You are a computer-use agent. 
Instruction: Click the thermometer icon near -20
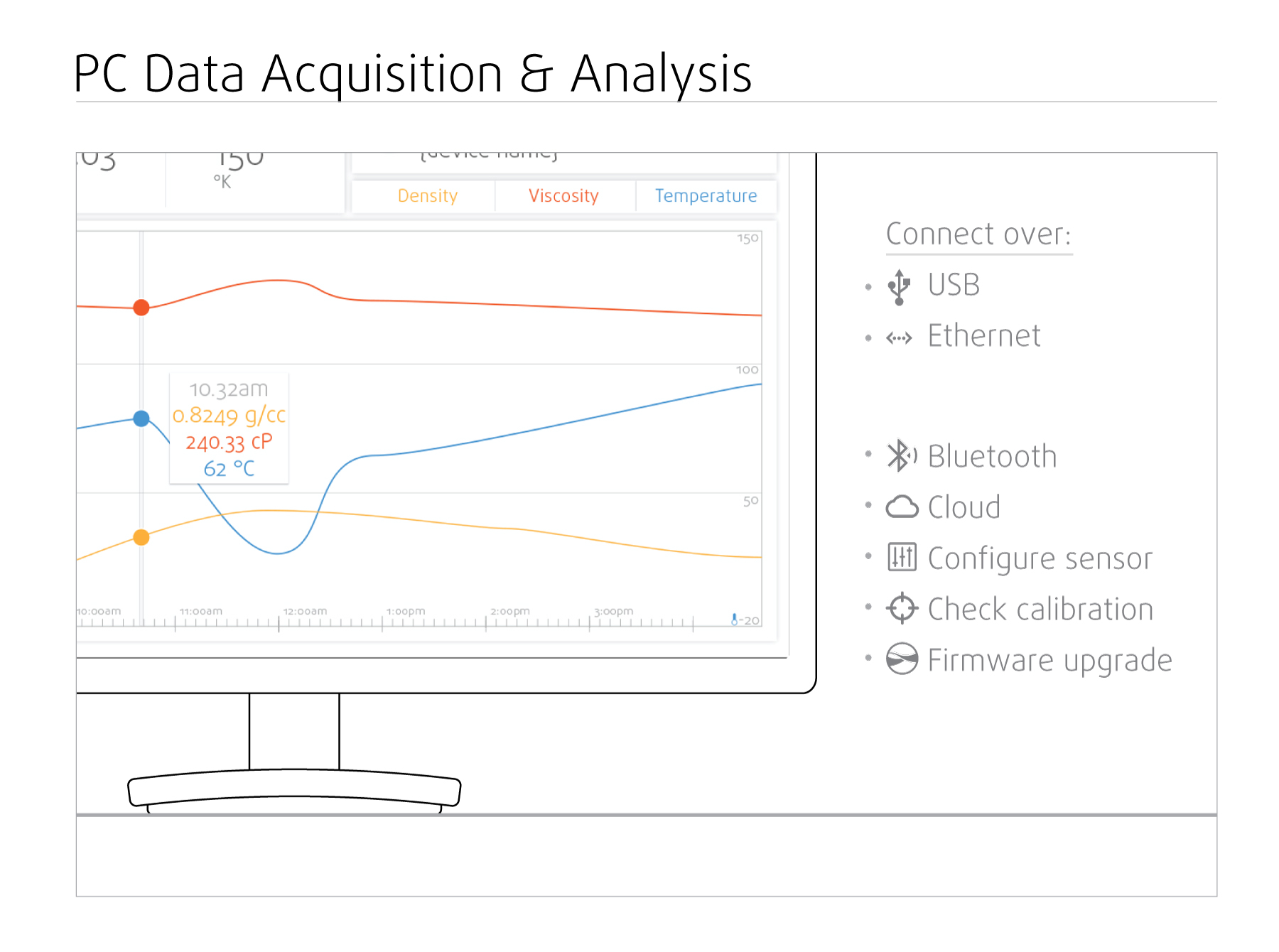[x=734, y=620]
